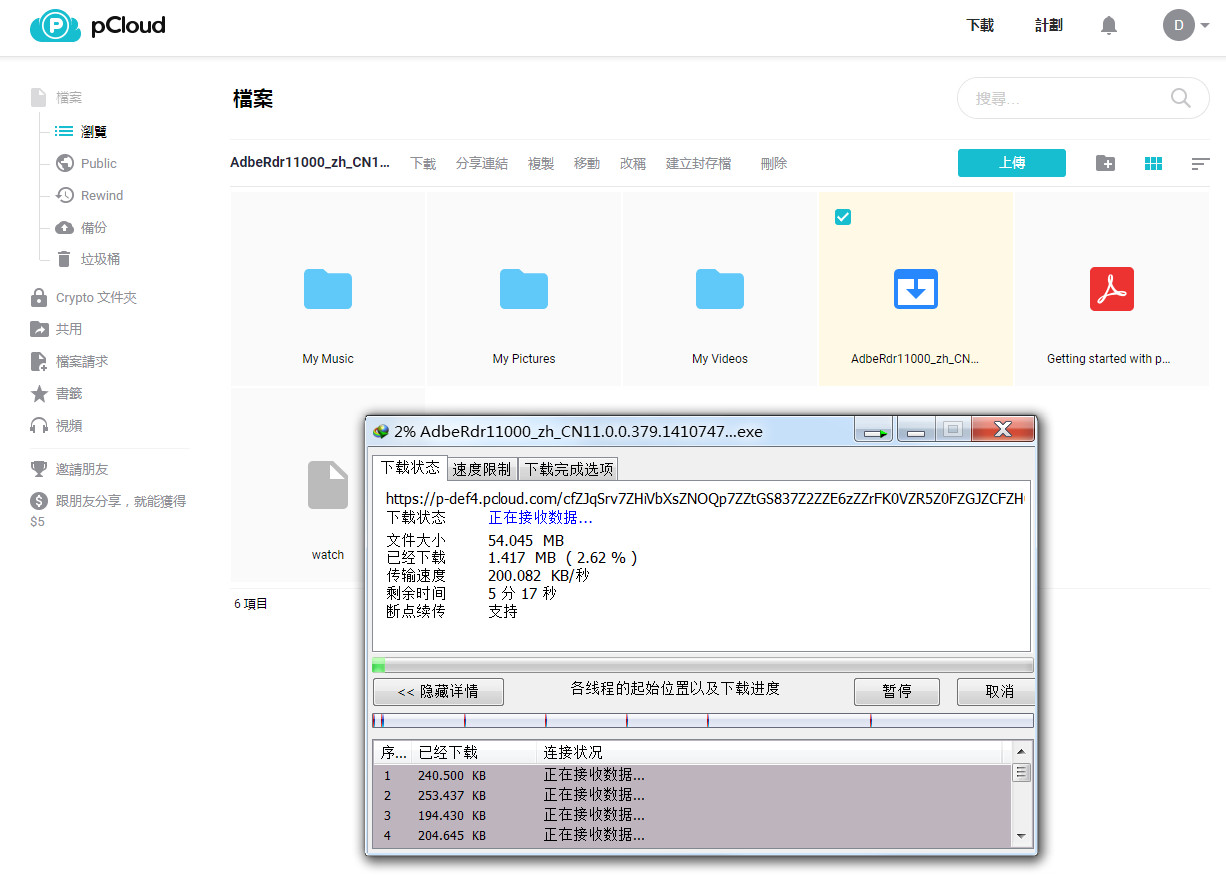The width and height of the screenshot is (1226, 895).
Task: Focus the 搜尋 search field
Action: click(1083, 98)
